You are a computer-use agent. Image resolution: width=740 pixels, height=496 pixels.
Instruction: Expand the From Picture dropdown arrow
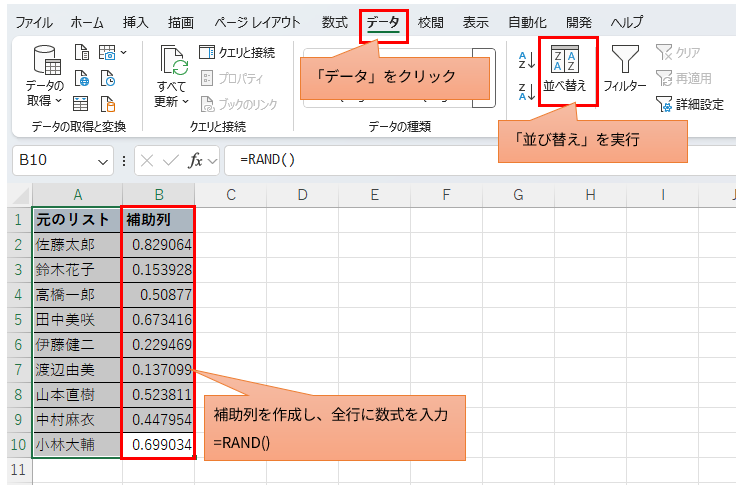123,52
